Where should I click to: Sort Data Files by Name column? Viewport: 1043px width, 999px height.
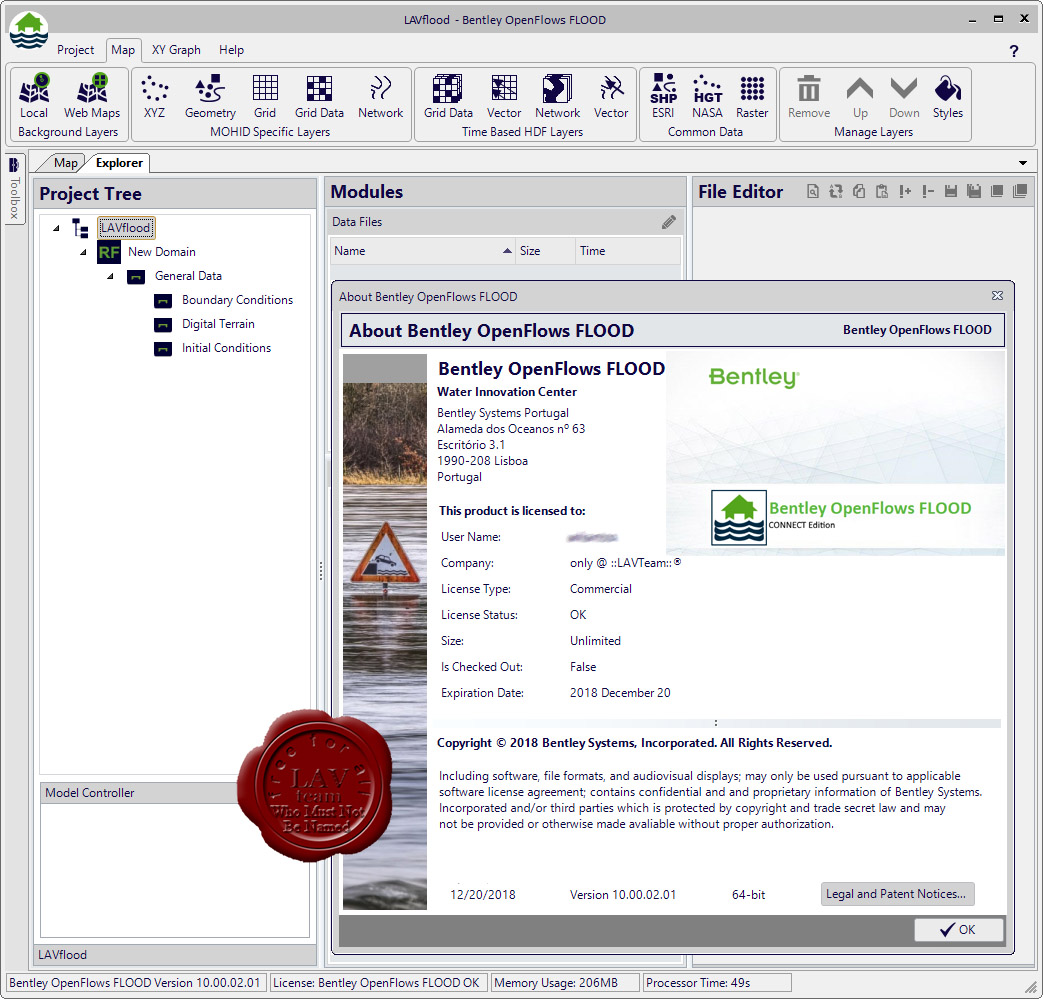(x=422, y=251)
